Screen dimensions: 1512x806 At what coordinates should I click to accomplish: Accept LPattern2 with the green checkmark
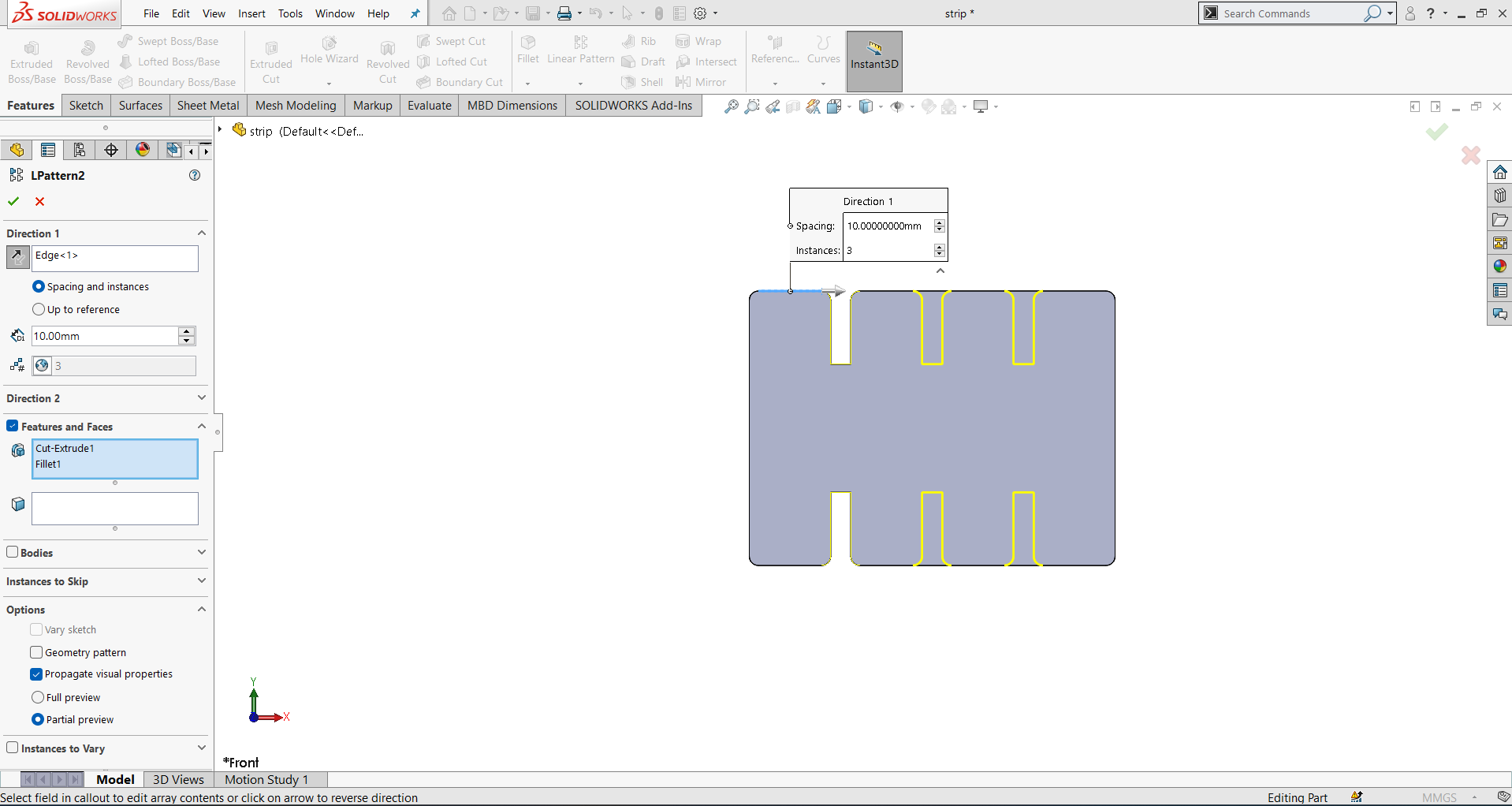pyautogui.click(x=13, y=202)
